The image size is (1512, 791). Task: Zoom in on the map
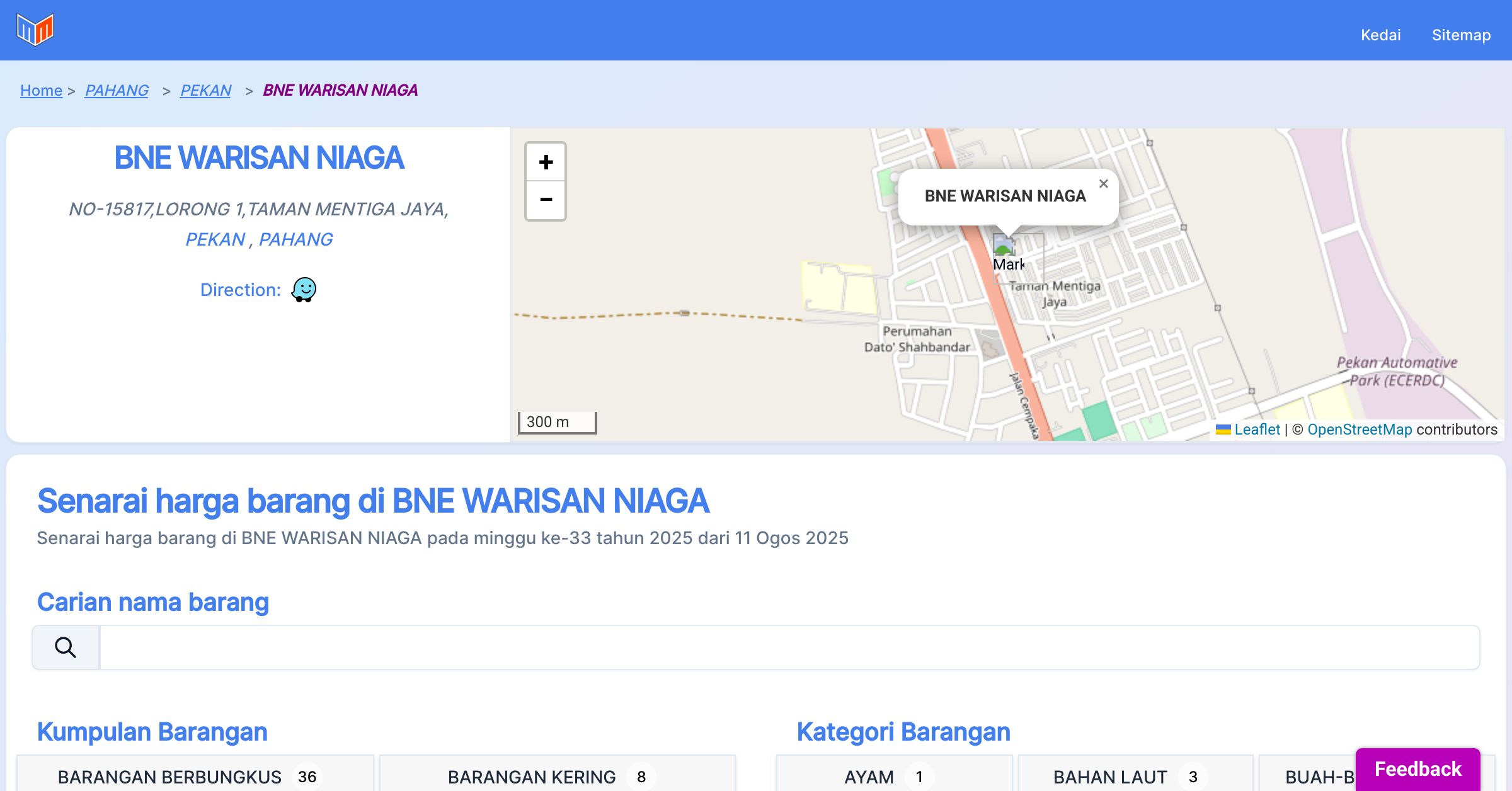(x=546, y=162)
